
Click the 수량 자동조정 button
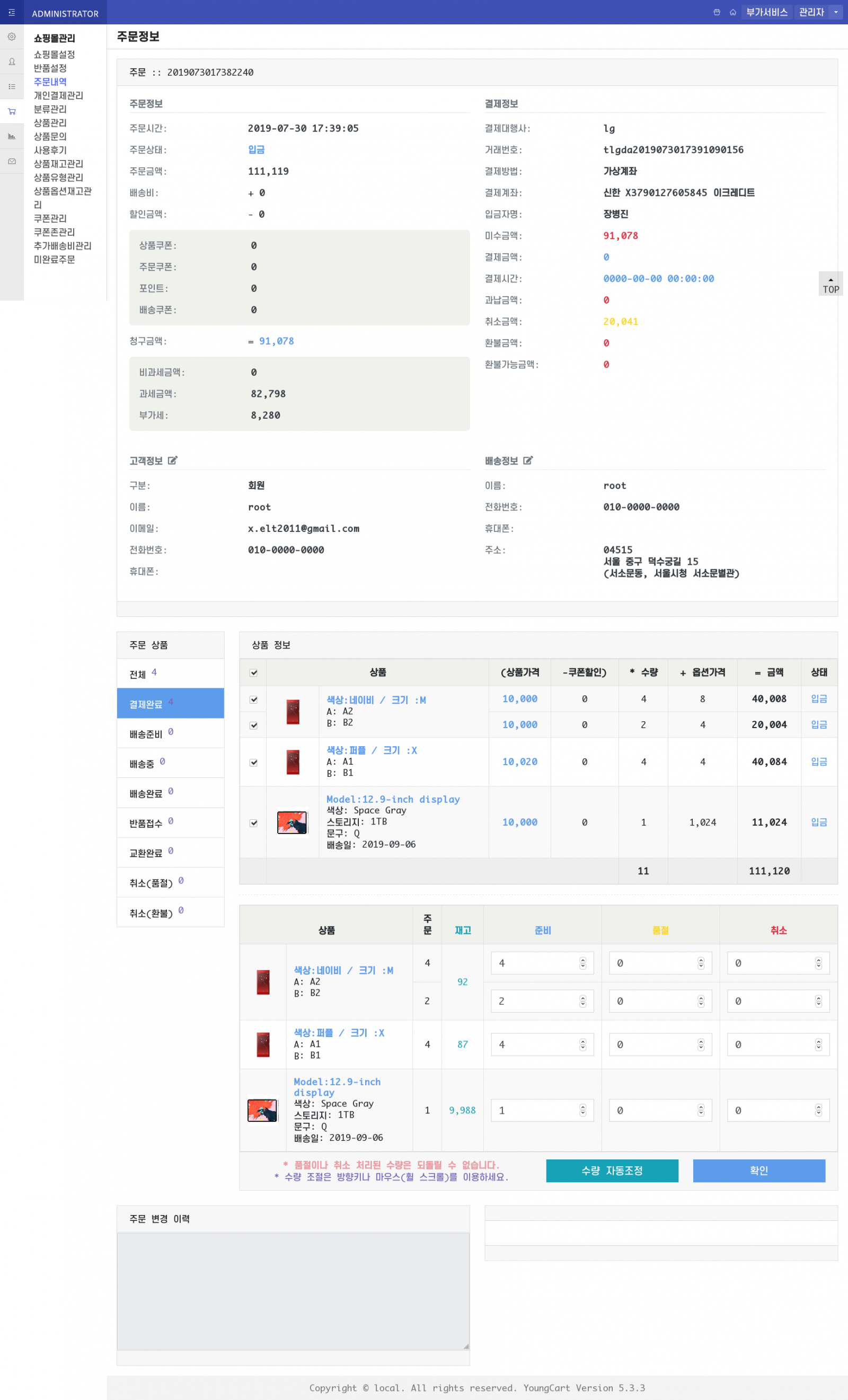612,1171
